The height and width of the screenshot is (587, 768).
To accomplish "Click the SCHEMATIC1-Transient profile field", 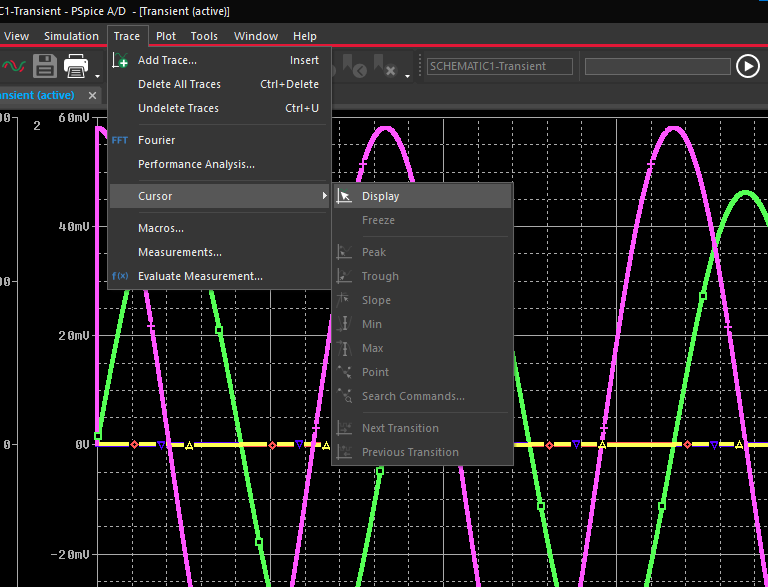I will (x=500, y=66).
